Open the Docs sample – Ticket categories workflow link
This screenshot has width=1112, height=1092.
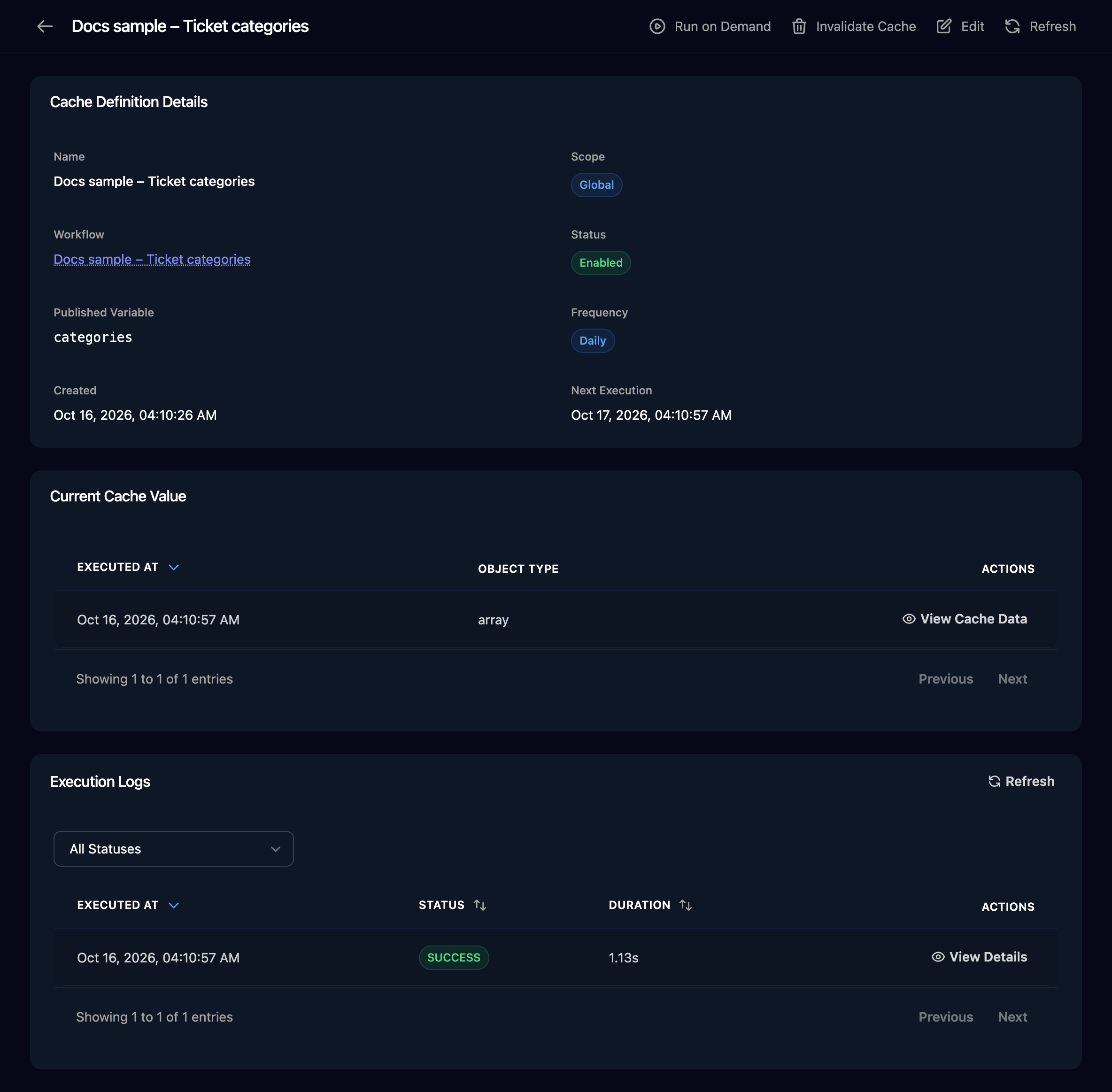(x=152, y=259)
